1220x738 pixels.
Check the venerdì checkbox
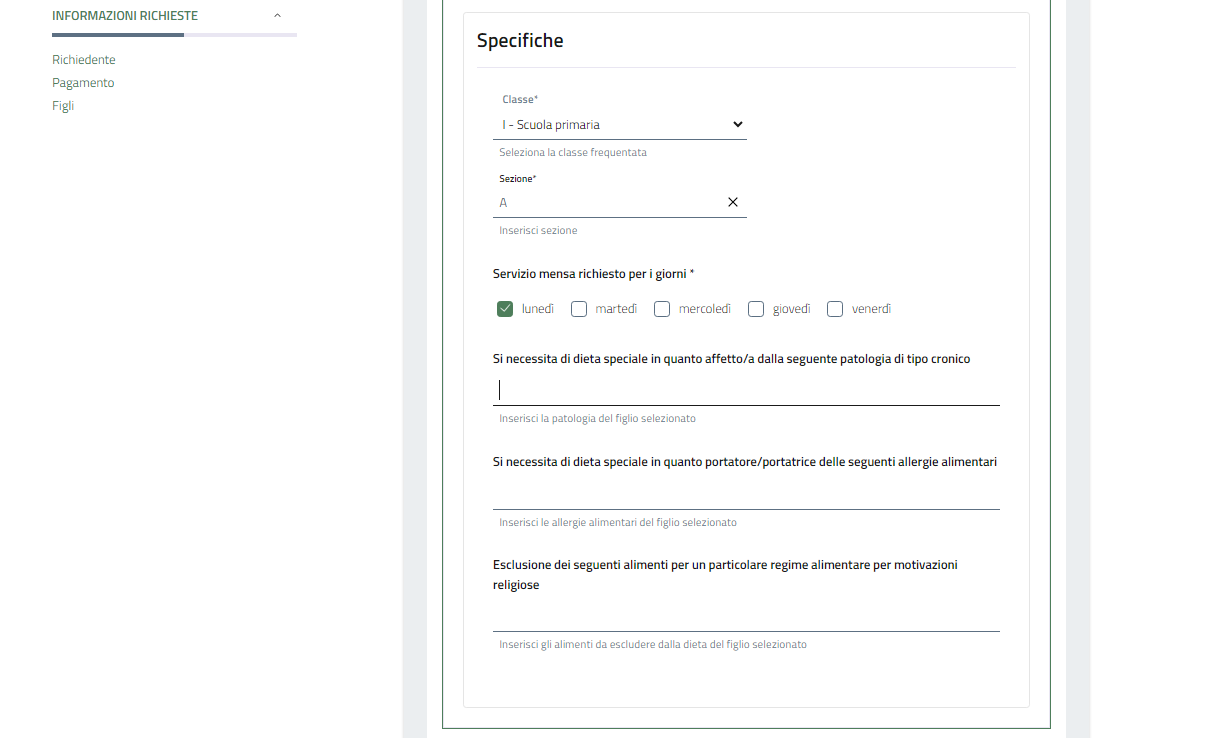point(835,309)
